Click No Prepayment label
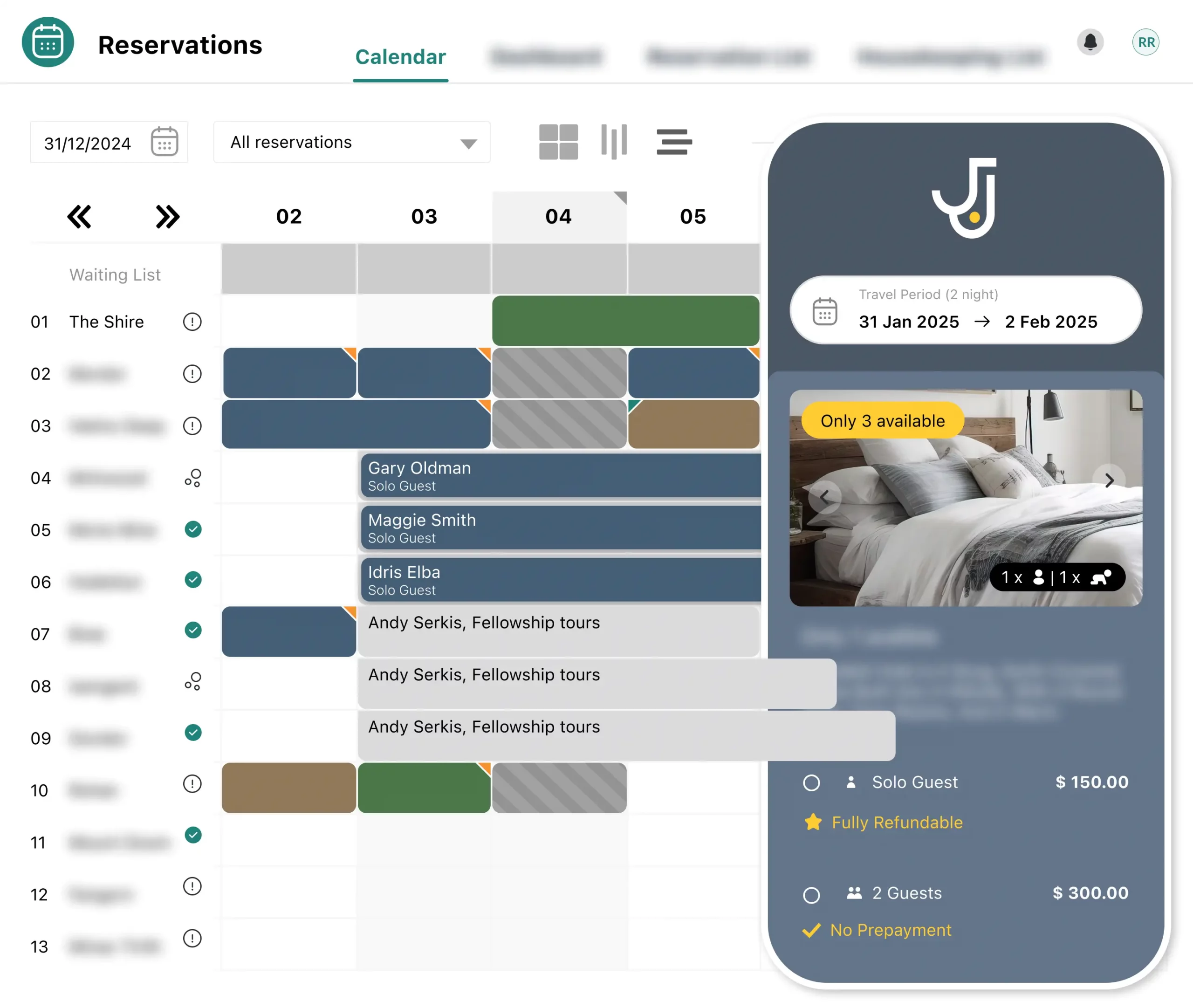Viewport: 1193px width, 1008px height. (891, 930)
